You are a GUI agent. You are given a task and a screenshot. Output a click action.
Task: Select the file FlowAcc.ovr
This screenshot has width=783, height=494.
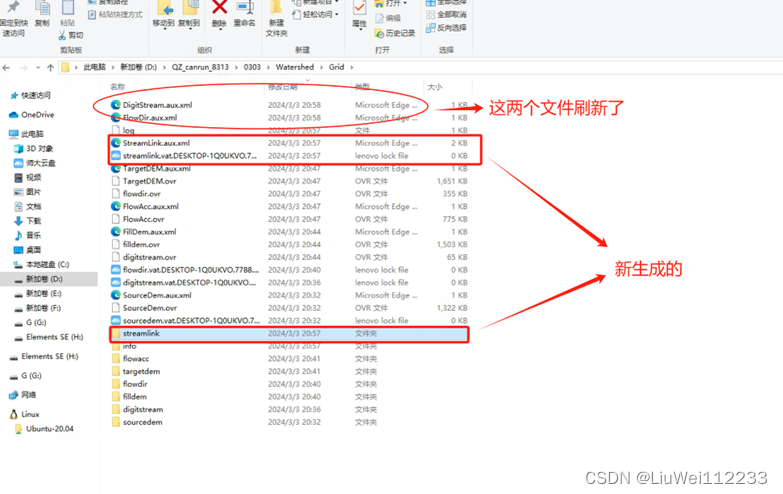click(x=143, y=219)
